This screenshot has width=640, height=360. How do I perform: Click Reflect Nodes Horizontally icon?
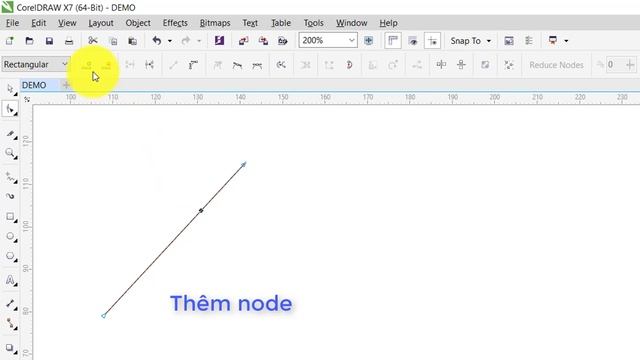[x=441, y=65]
